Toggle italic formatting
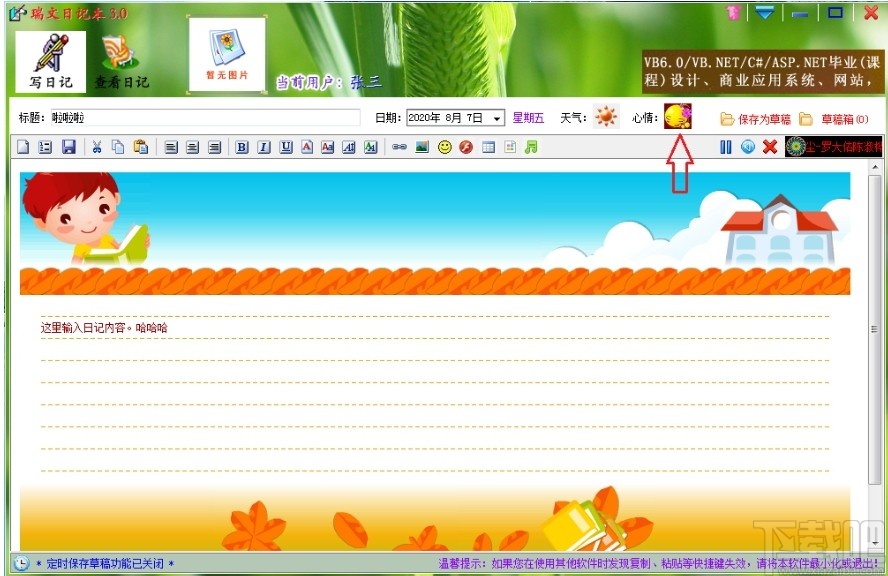The height and width of the screenshot is (576, 888). [x=264, y=147]
